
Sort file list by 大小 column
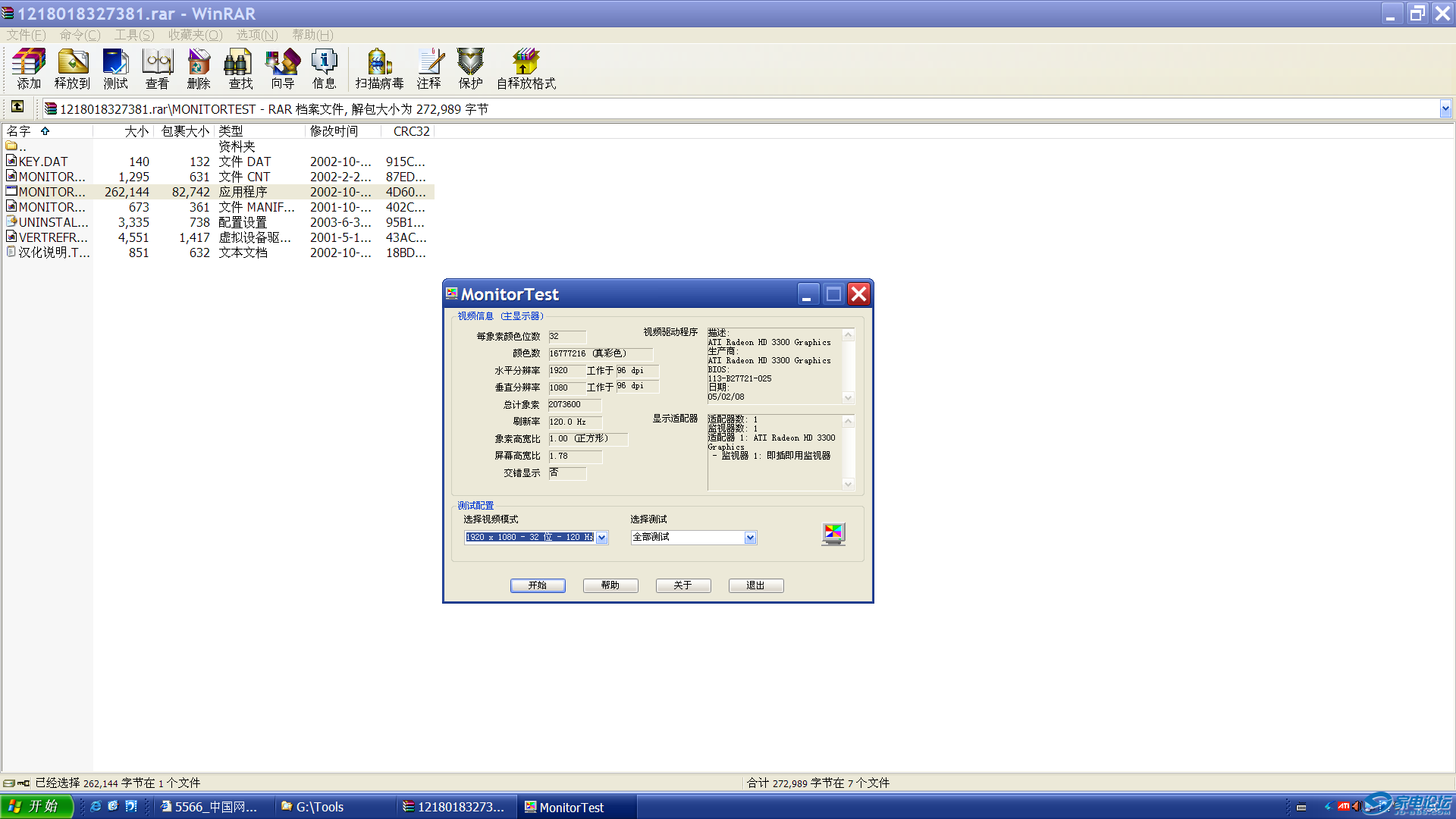coord(124,131)
